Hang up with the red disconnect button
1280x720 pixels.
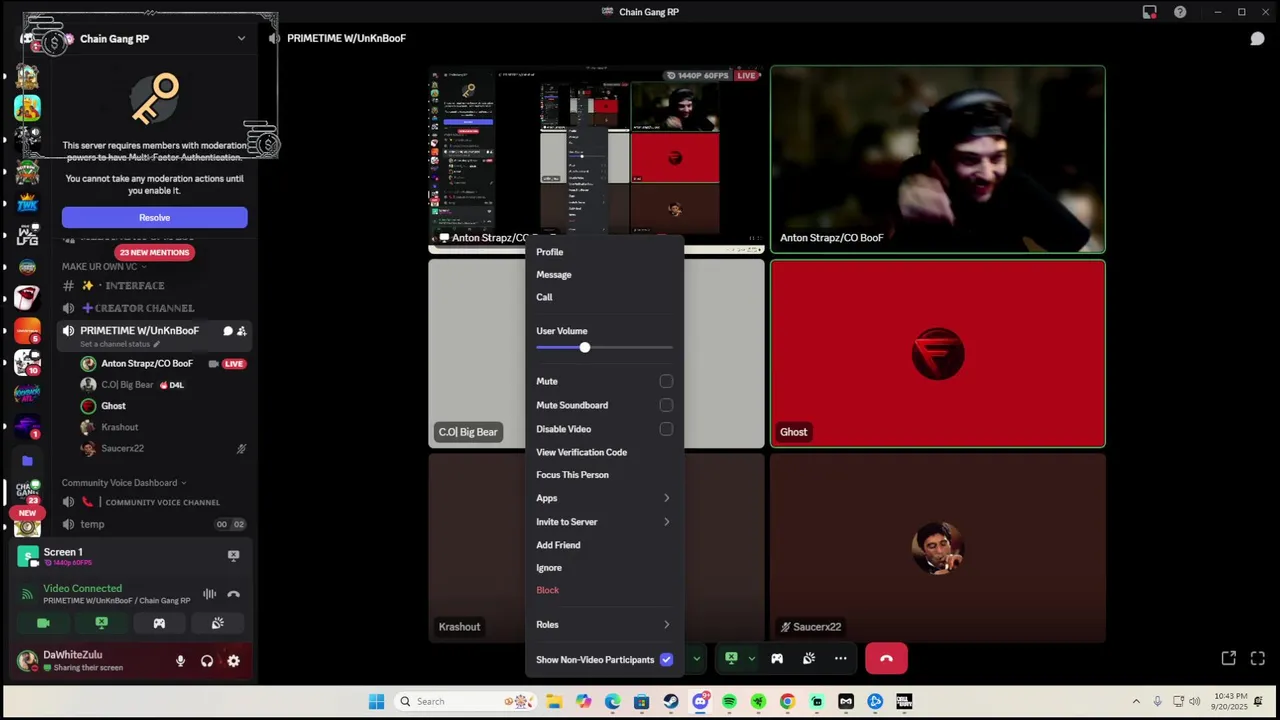[886, 658]
